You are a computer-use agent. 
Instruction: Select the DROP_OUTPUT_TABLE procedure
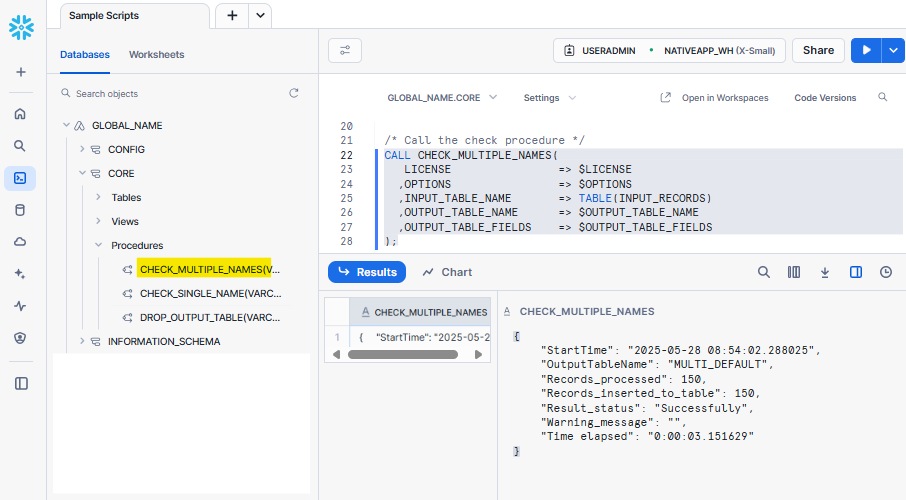tap(210, 317)
